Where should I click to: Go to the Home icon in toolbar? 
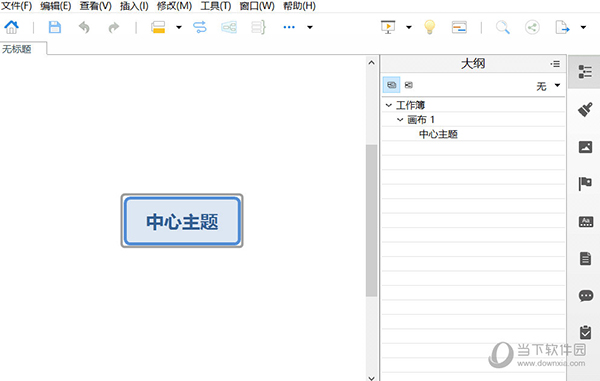pos(11,27)
